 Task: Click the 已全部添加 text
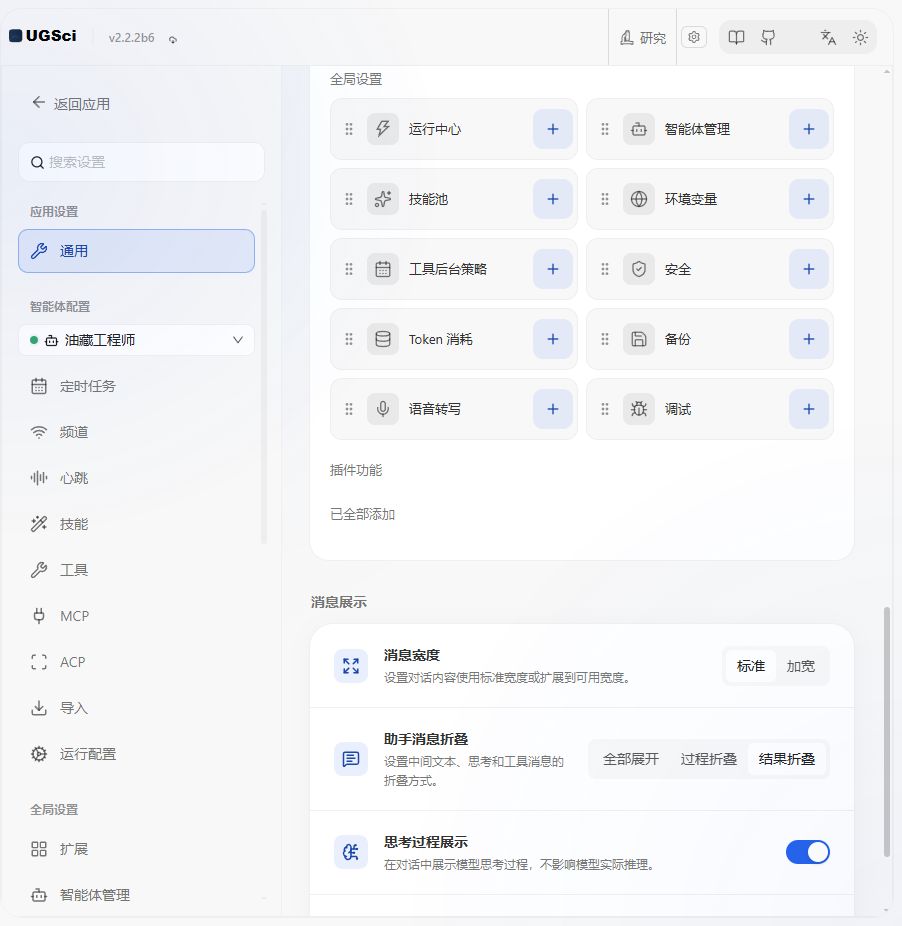[362, 514]
